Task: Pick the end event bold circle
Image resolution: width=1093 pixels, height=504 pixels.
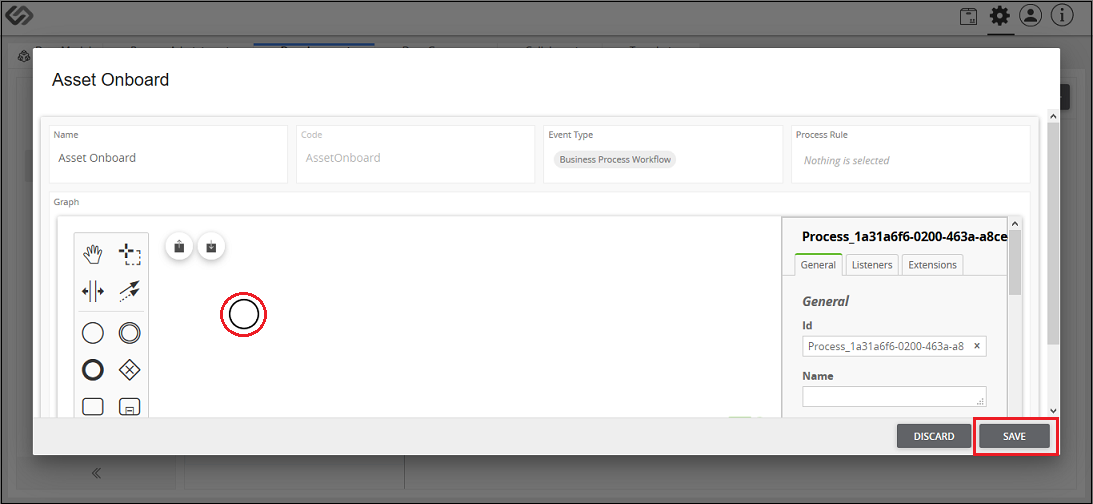Action: click(x=93, y=370)
